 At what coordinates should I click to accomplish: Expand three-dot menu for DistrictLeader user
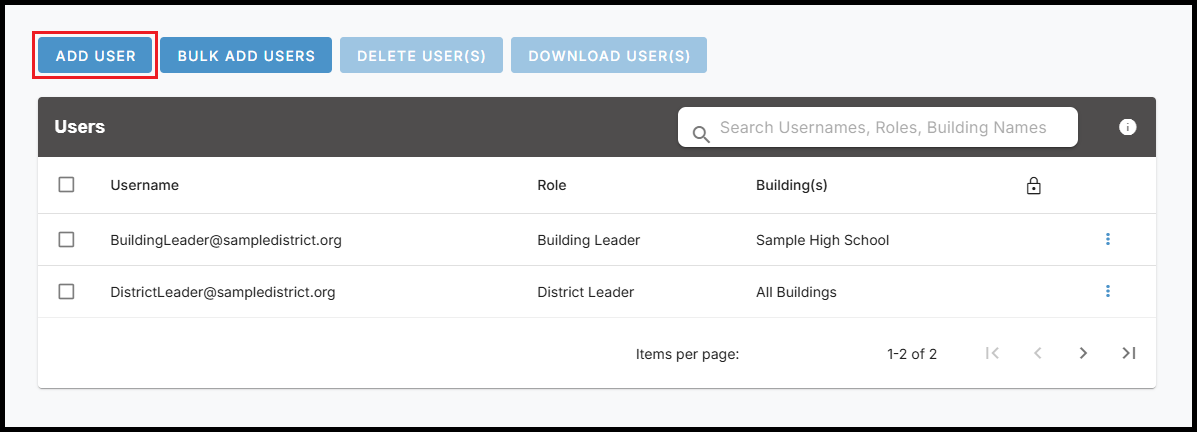point(1107,291)
